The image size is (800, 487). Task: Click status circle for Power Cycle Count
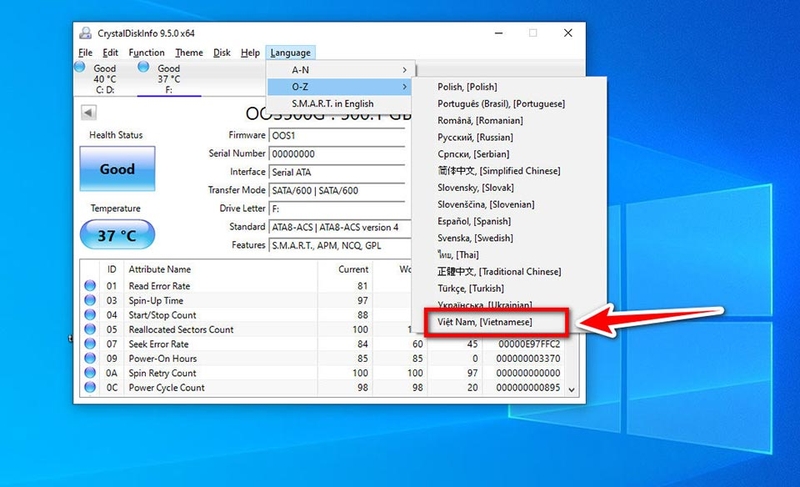[x=90, y=388]
